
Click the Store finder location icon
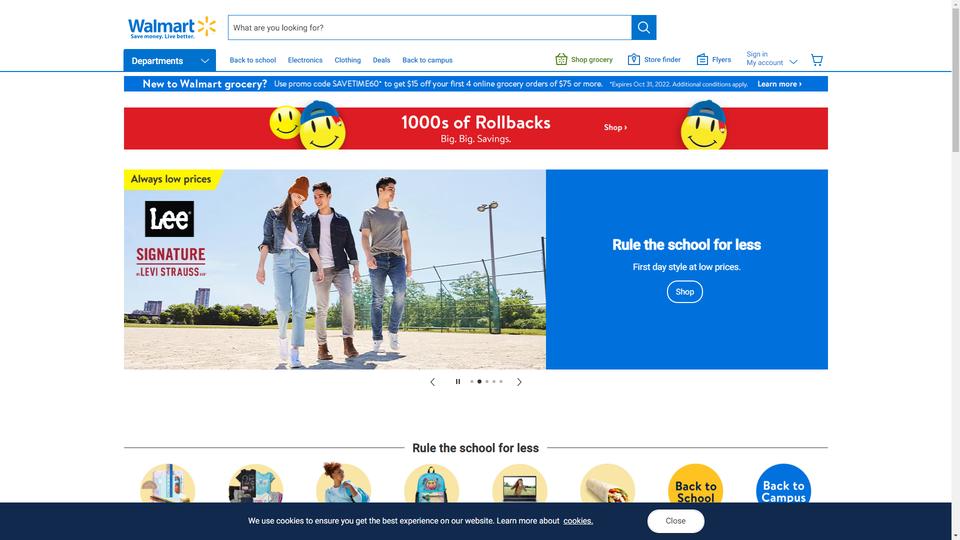tap(634, 59)
